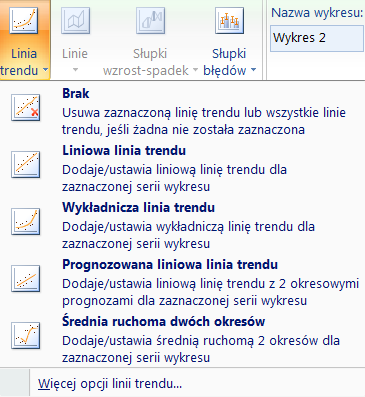Click the Słupki wzrost-spadek icon
This screenshot has height=397, width=365.
(150, 21)
